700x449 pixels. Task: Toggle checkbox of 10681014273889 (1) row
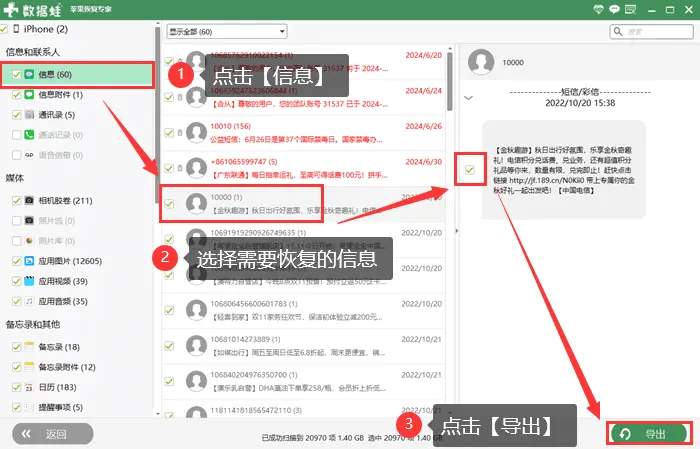click(x=169, y=346)
